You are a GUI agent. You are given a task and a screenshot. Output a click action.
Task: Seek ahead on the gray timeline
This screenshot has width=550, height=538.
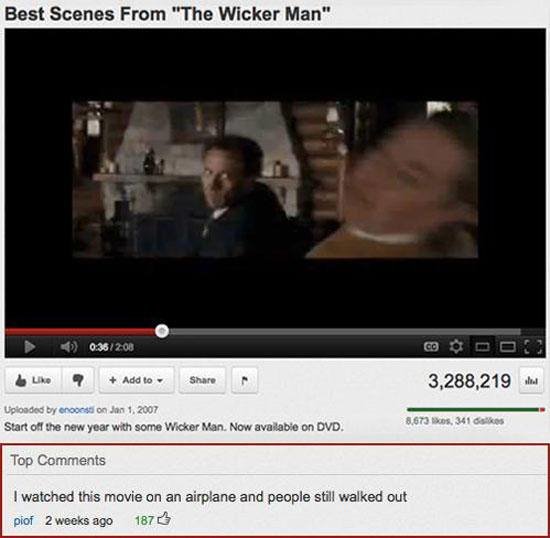(345, 331)
